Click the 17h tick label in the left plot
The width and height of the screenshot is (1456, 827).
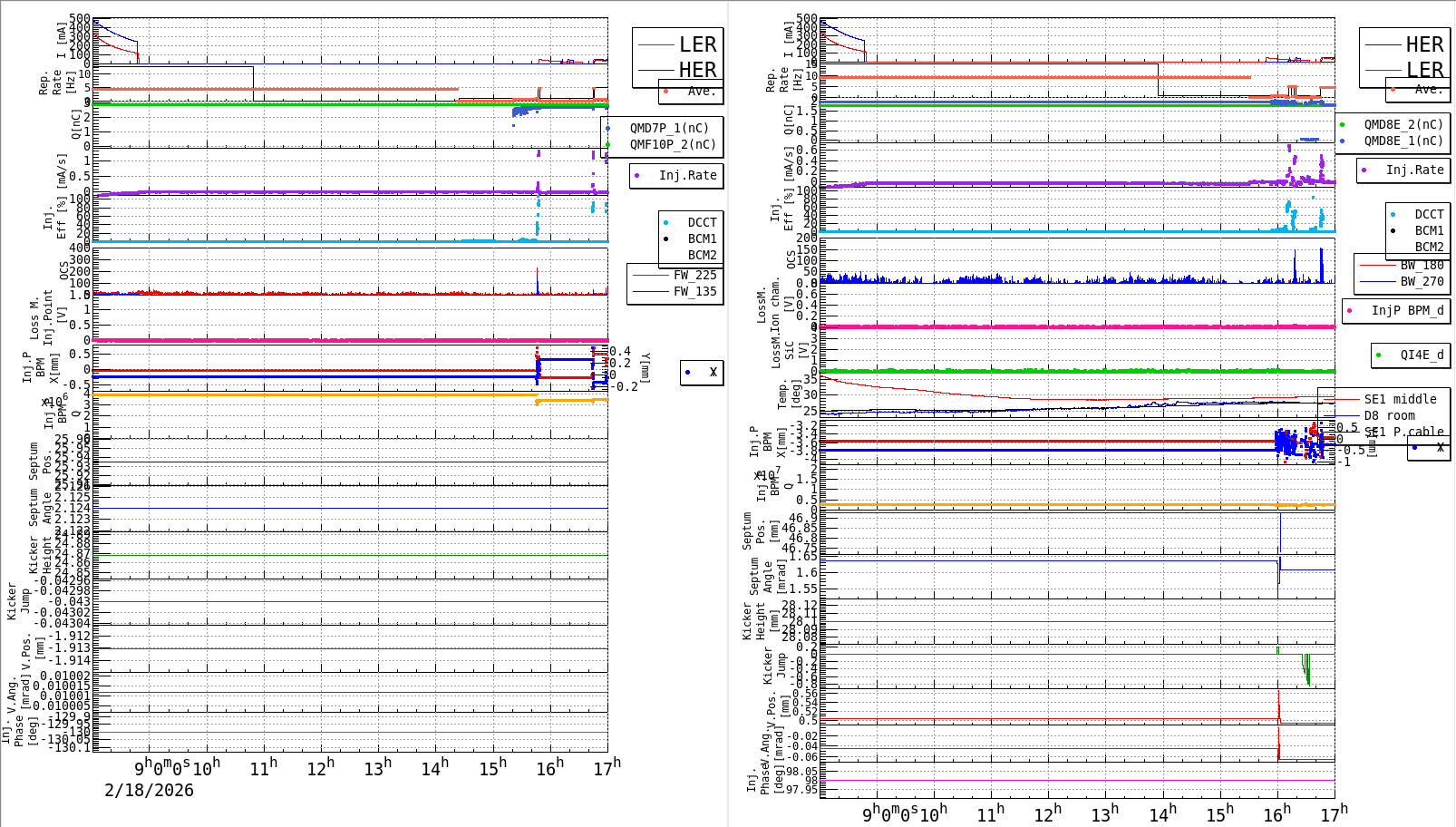[x=607, y=765]
